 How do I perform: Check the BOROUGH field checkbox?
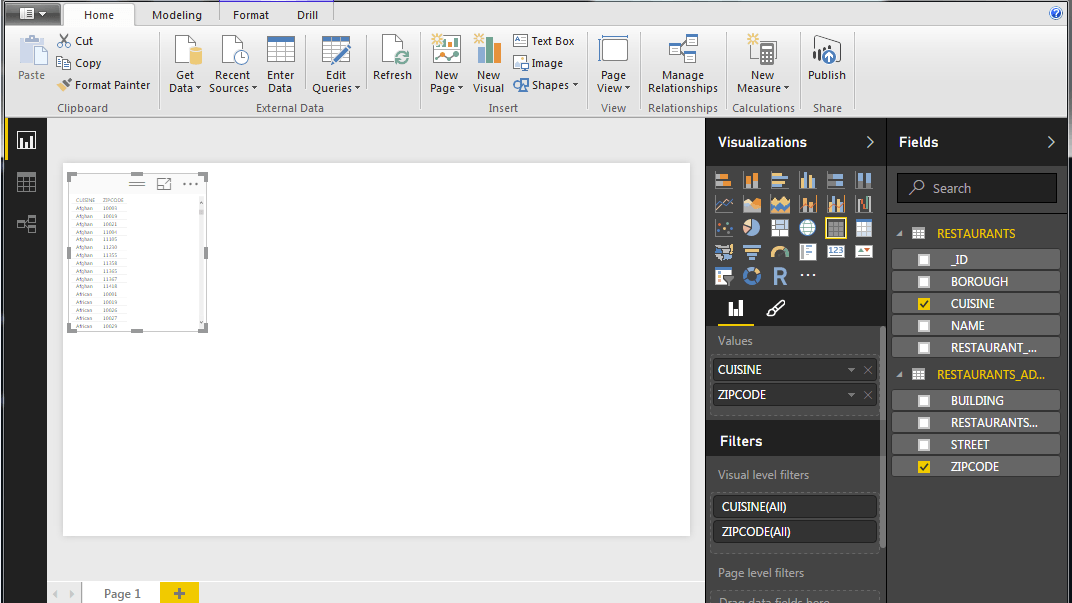pyautogui.click(x=924, y=282)
